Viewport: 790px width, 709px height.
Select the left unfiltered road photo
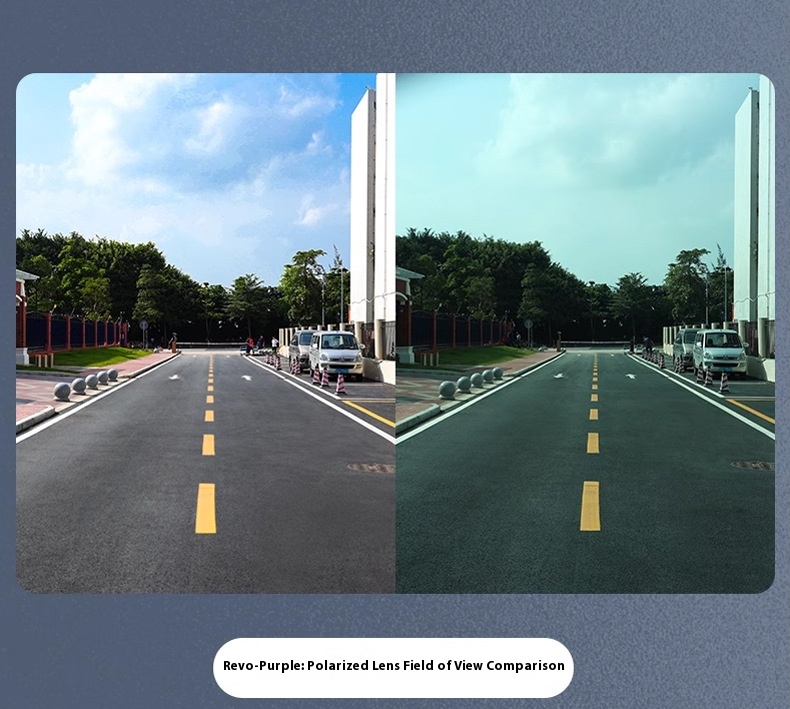pyautogui.click(x=206, y=333)
